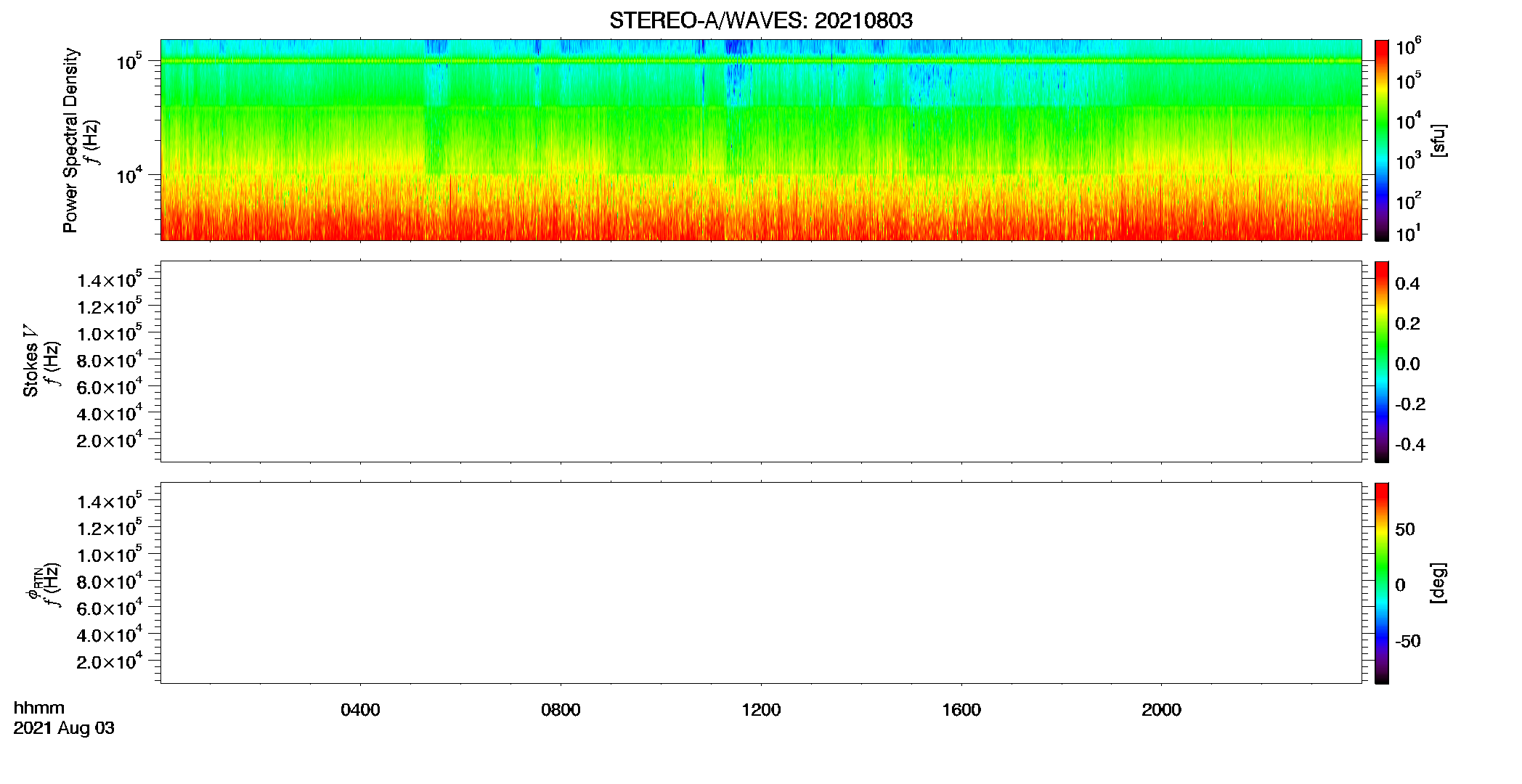Click the [sfu] unit label
1522x784 pixels.
click(x=1438, y=140)
